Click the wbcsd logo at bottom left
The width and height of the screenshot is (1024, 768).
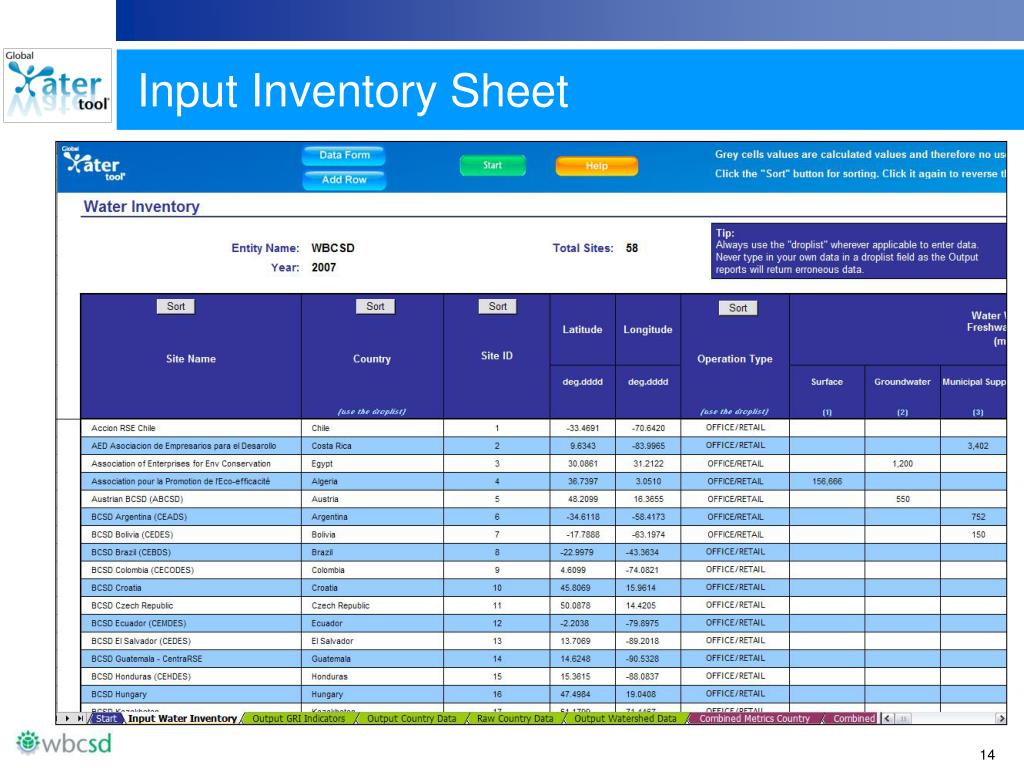64,743
